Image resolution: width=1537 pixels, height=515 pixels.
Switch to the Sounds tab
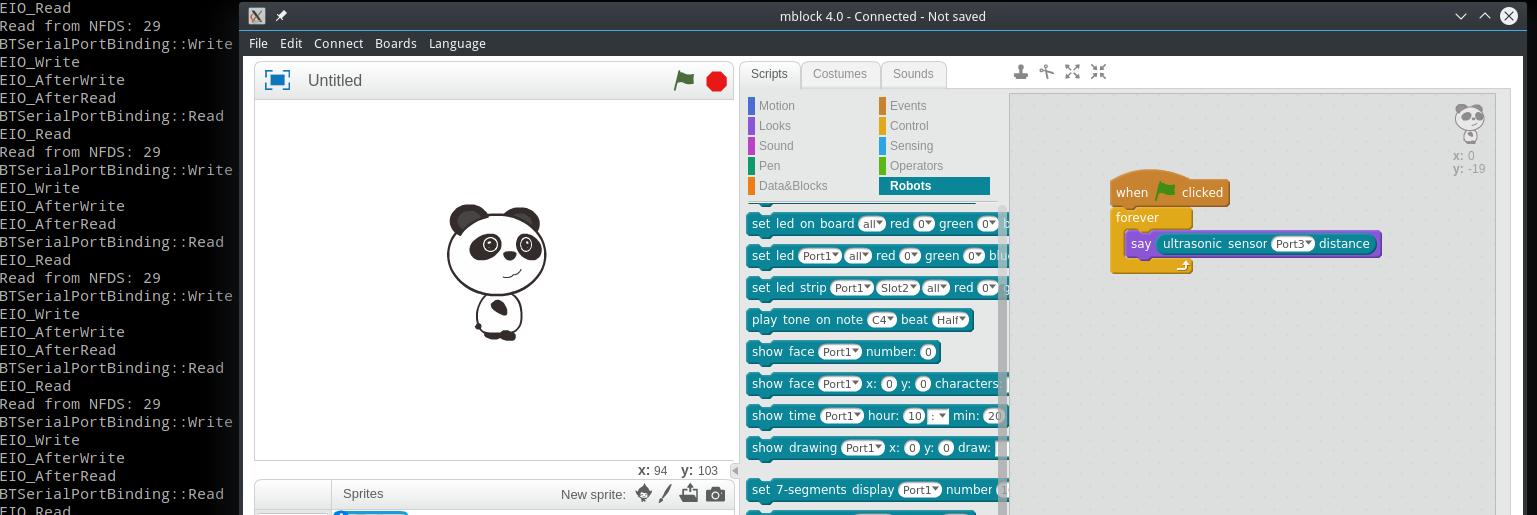click(x=913, y=74)
